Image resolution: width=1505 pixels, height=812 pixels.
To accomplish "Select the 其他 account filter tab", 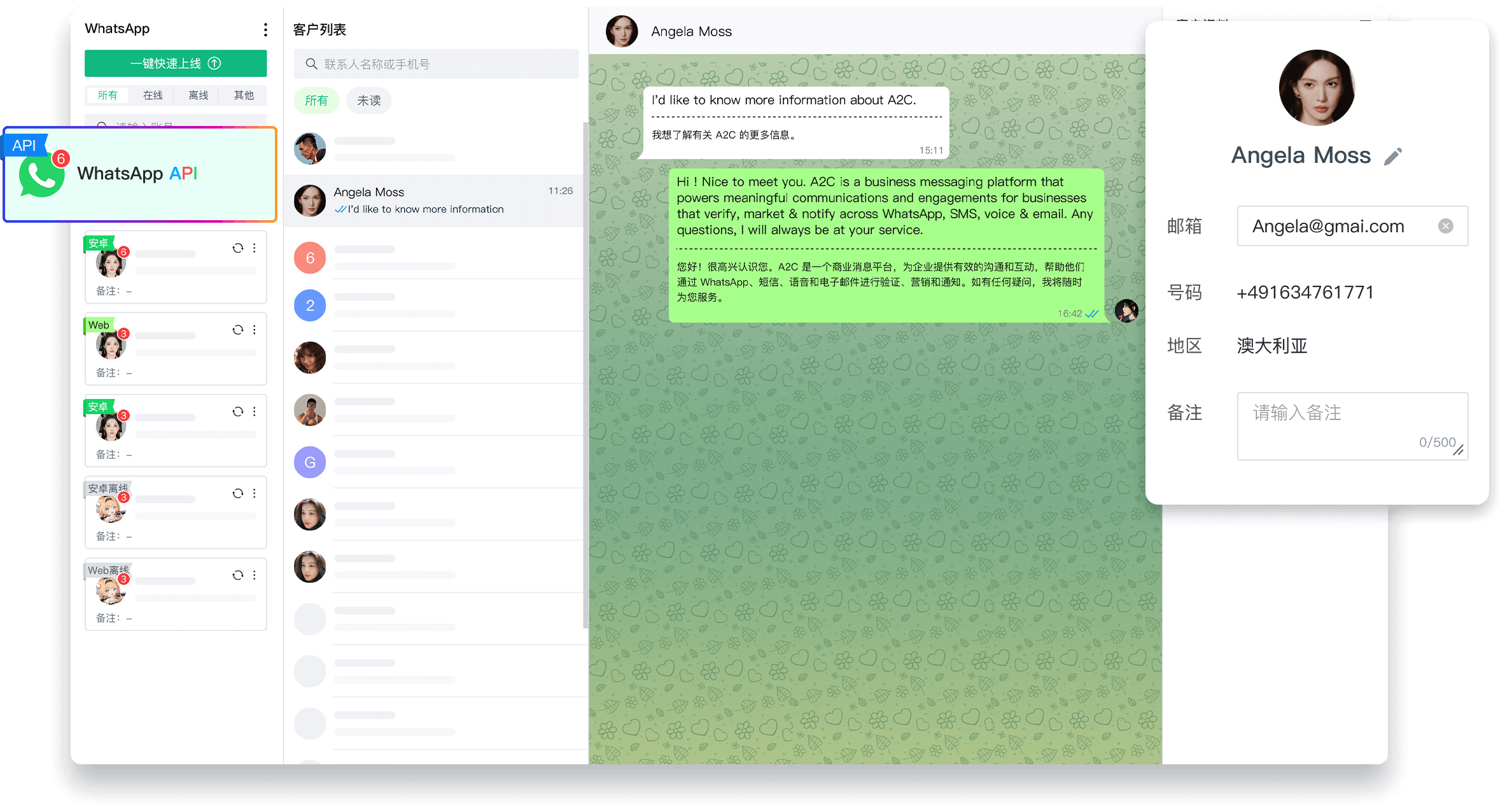I will point(244,95).
